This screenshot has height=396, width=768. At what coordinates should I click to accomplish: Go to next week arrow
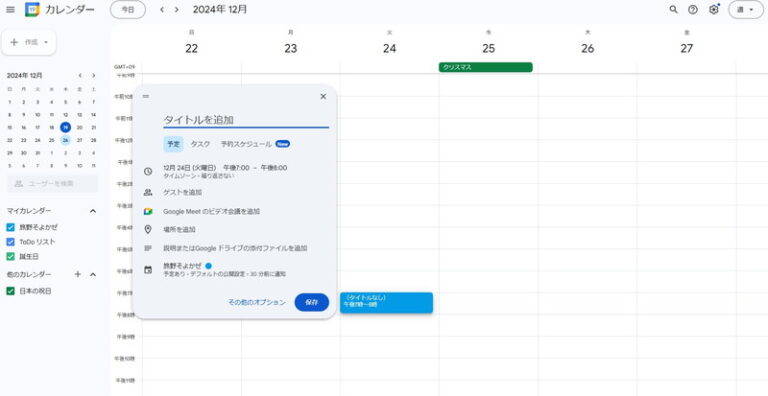[x=177, y=10]
